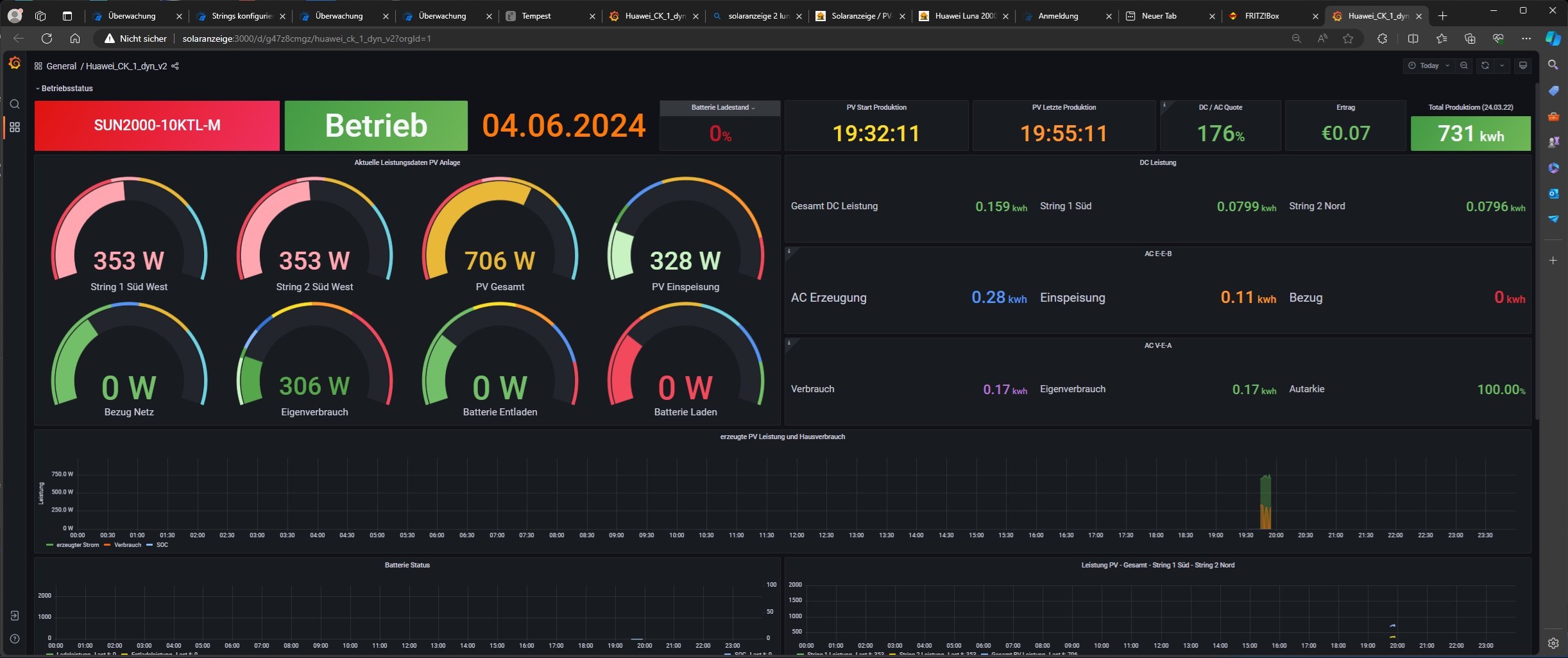Open the Batterie Ladestand panel title menu
Screen dimensions: 1568x658
(x=720, y=108)
